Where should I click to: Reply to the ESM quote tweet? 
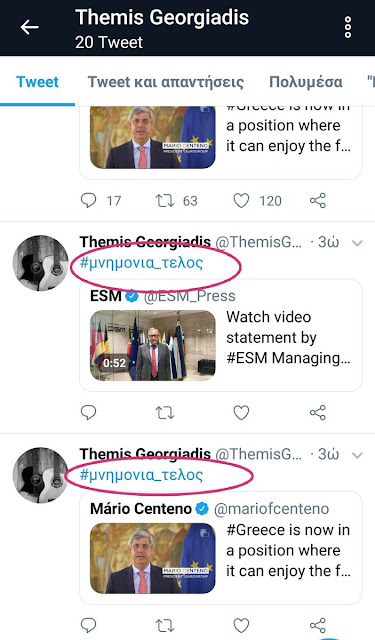(x=89, y=413)
